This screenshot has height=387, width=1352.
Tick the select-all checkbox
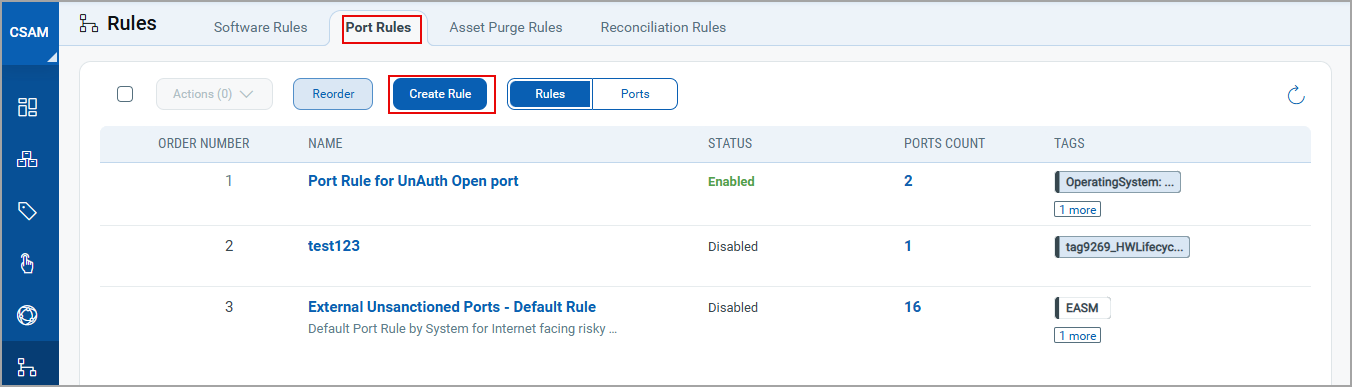coord(125,94)
